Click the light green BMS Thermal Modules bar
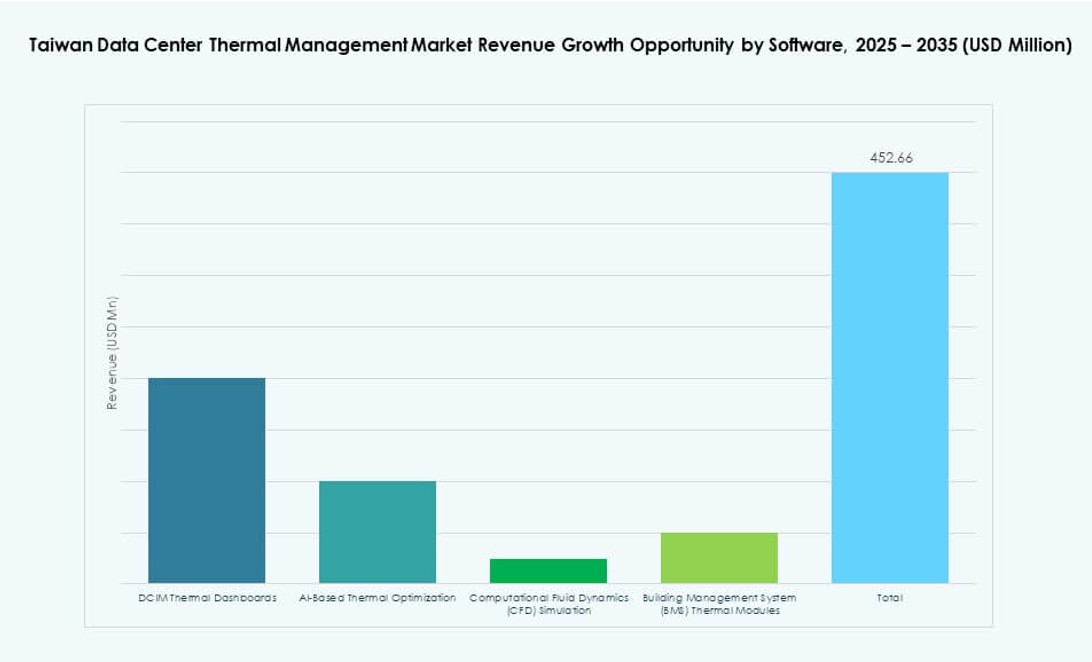This screenshot has height=662, width=1092. (719, 555)
